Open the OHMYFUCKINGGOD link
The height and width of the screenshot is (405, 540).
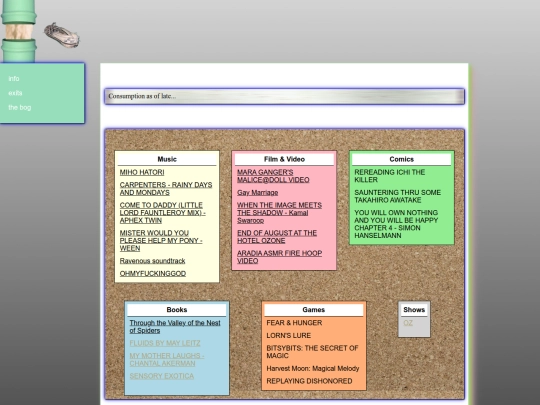coord(153,273)
